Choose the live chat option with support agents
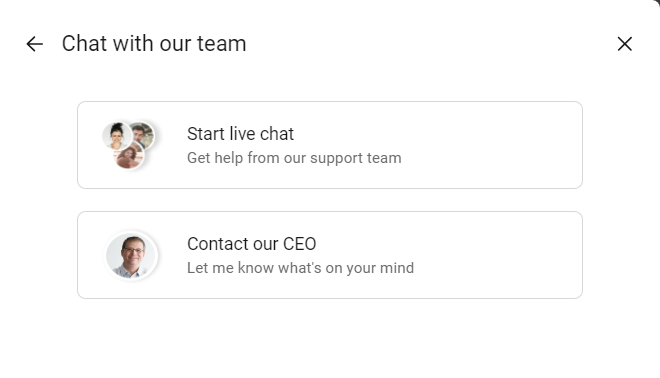The image size is (660, 378). [x=330, y=145]
